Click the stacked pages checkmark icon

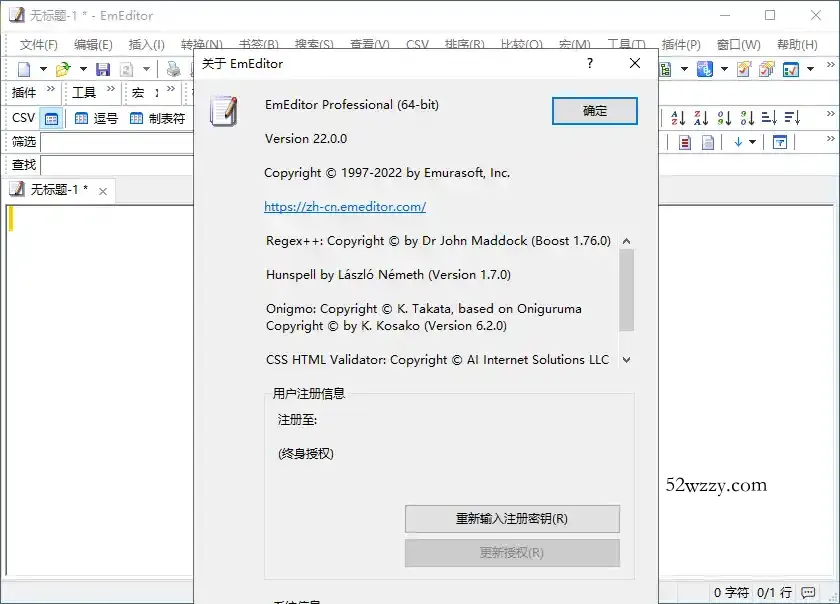pos(767,69)
